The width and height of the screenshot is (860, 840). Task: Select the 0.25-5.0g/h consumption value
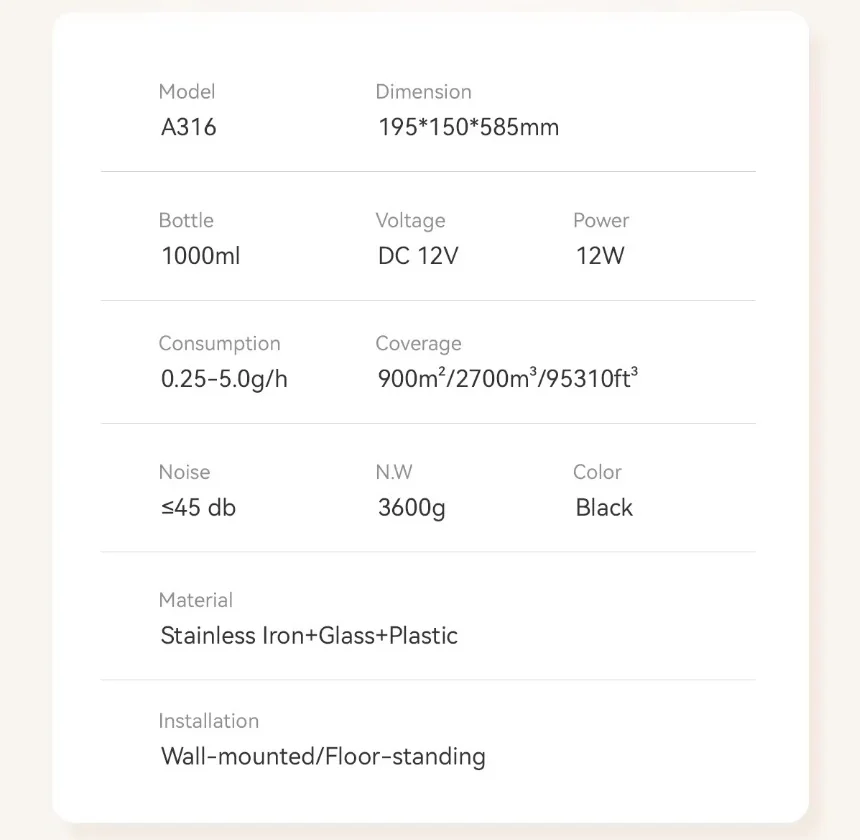224,380
